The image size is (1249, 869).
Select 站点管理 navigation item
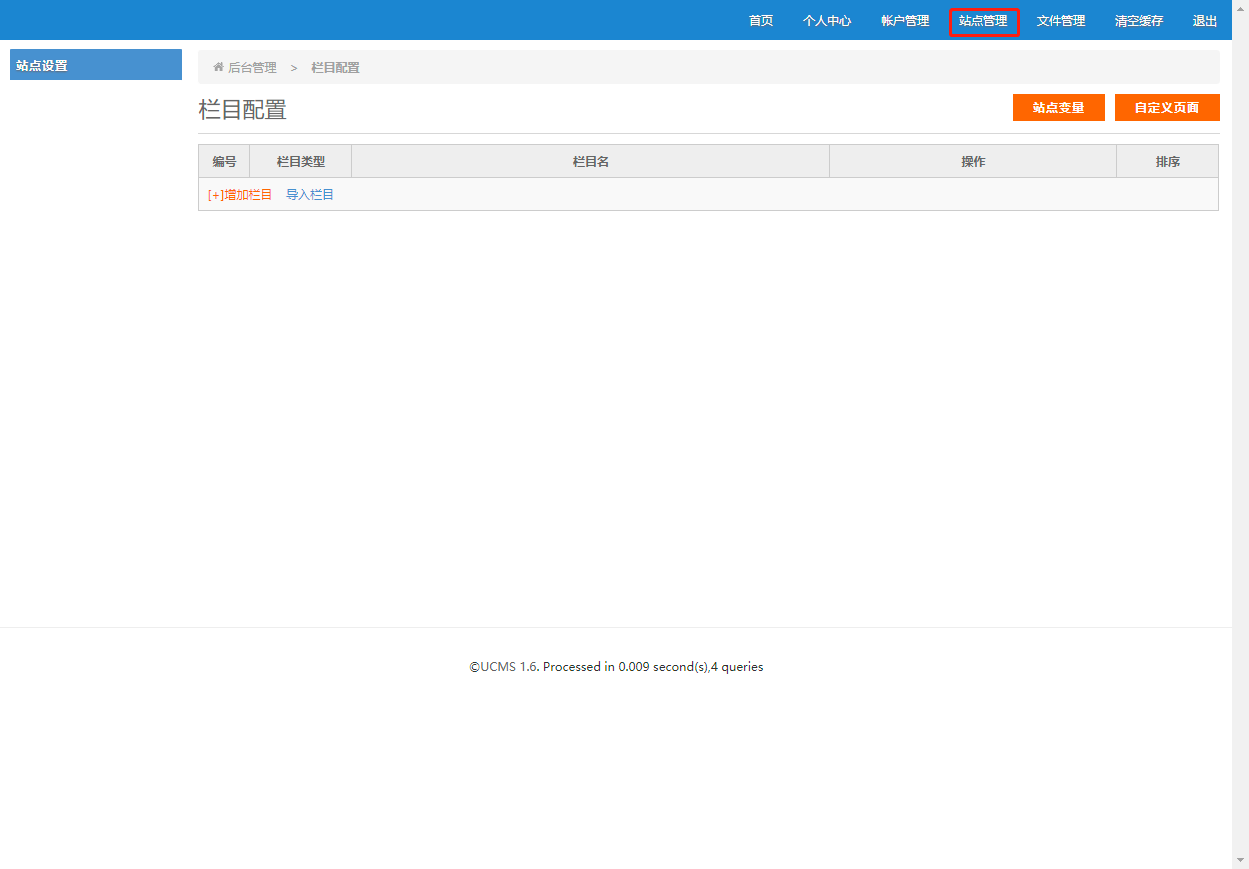[x=983, y=21]
